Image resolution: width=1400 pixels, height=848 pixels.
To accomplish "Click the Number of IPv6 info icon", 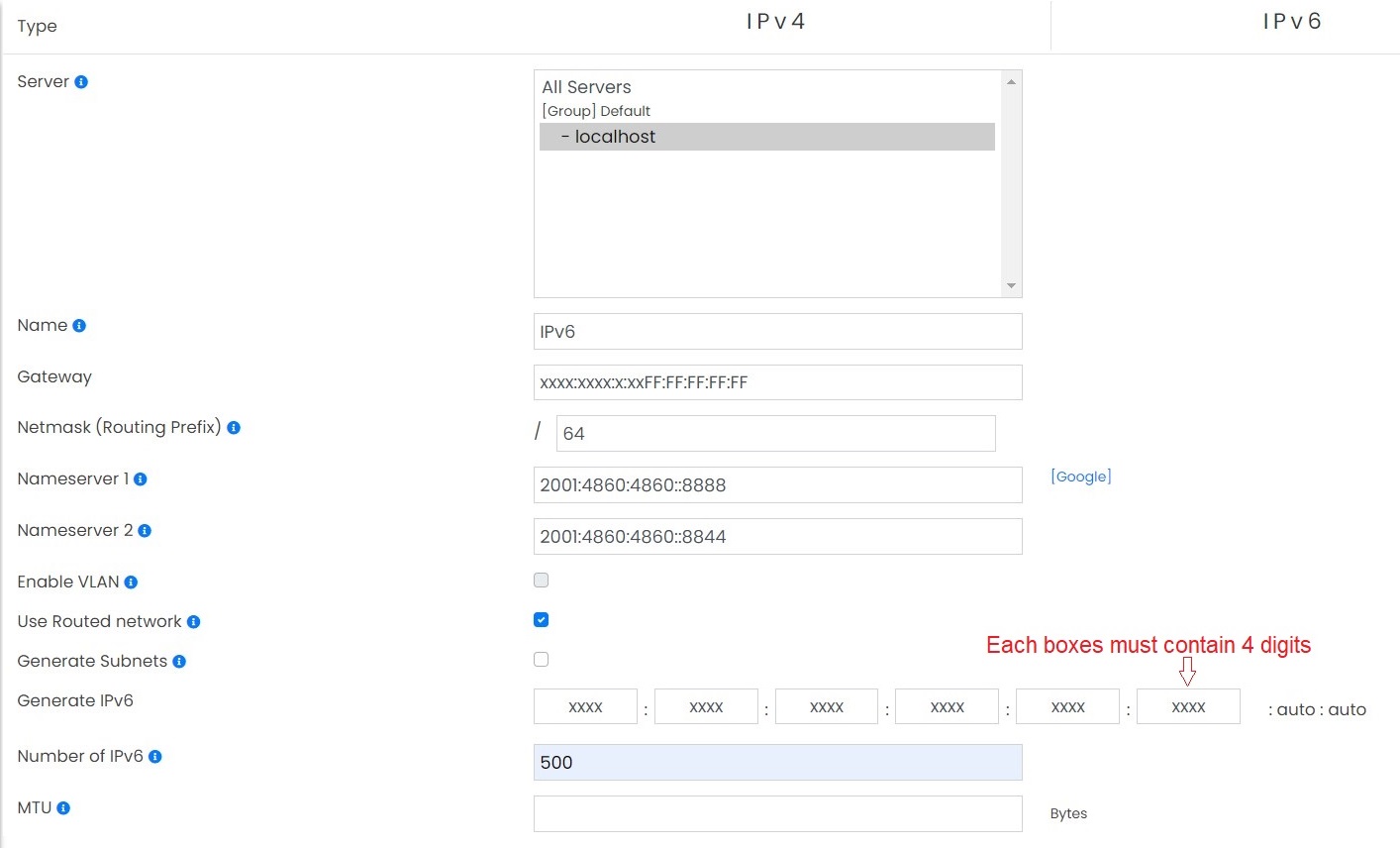I will click(x=156, y=756).
